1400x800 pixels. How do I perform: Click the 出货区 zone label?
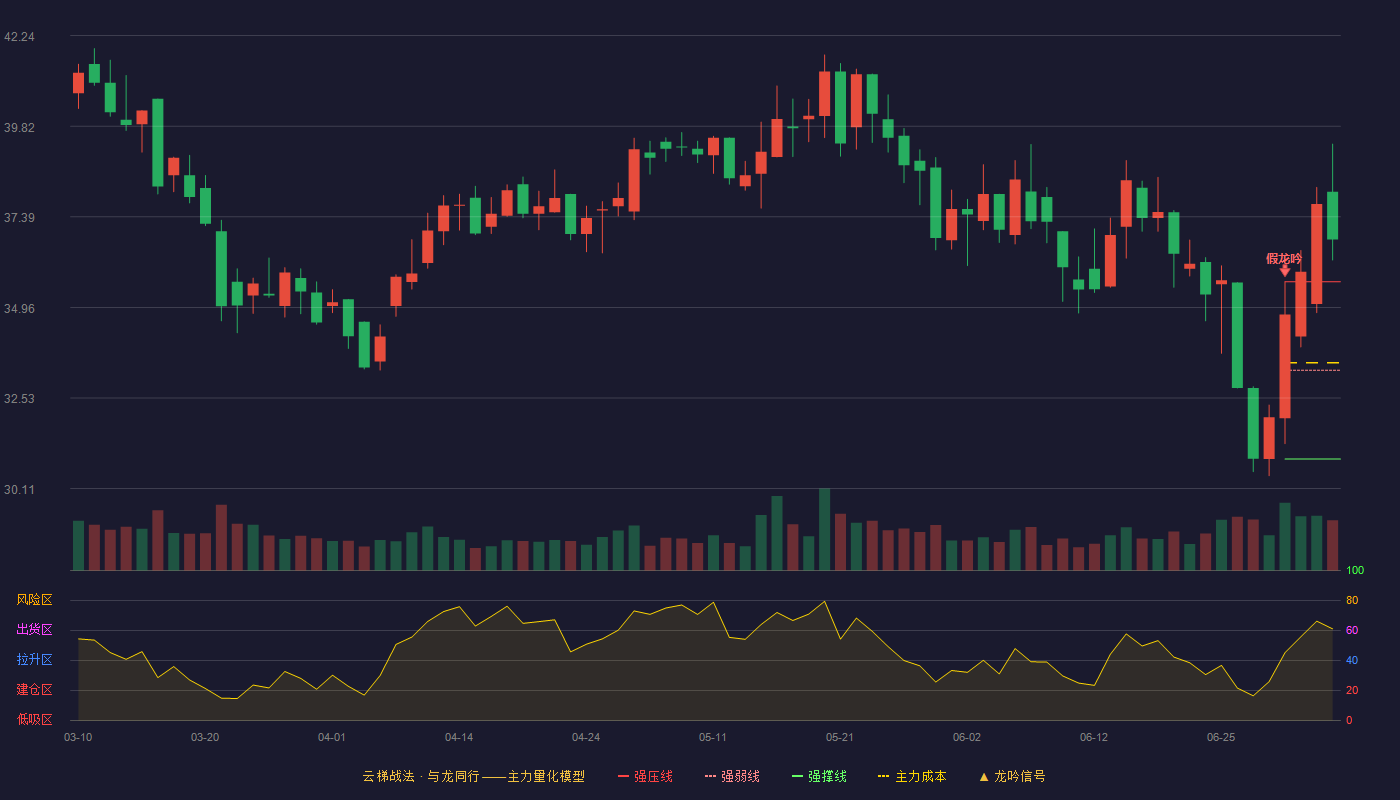click(x=34, y=630)
